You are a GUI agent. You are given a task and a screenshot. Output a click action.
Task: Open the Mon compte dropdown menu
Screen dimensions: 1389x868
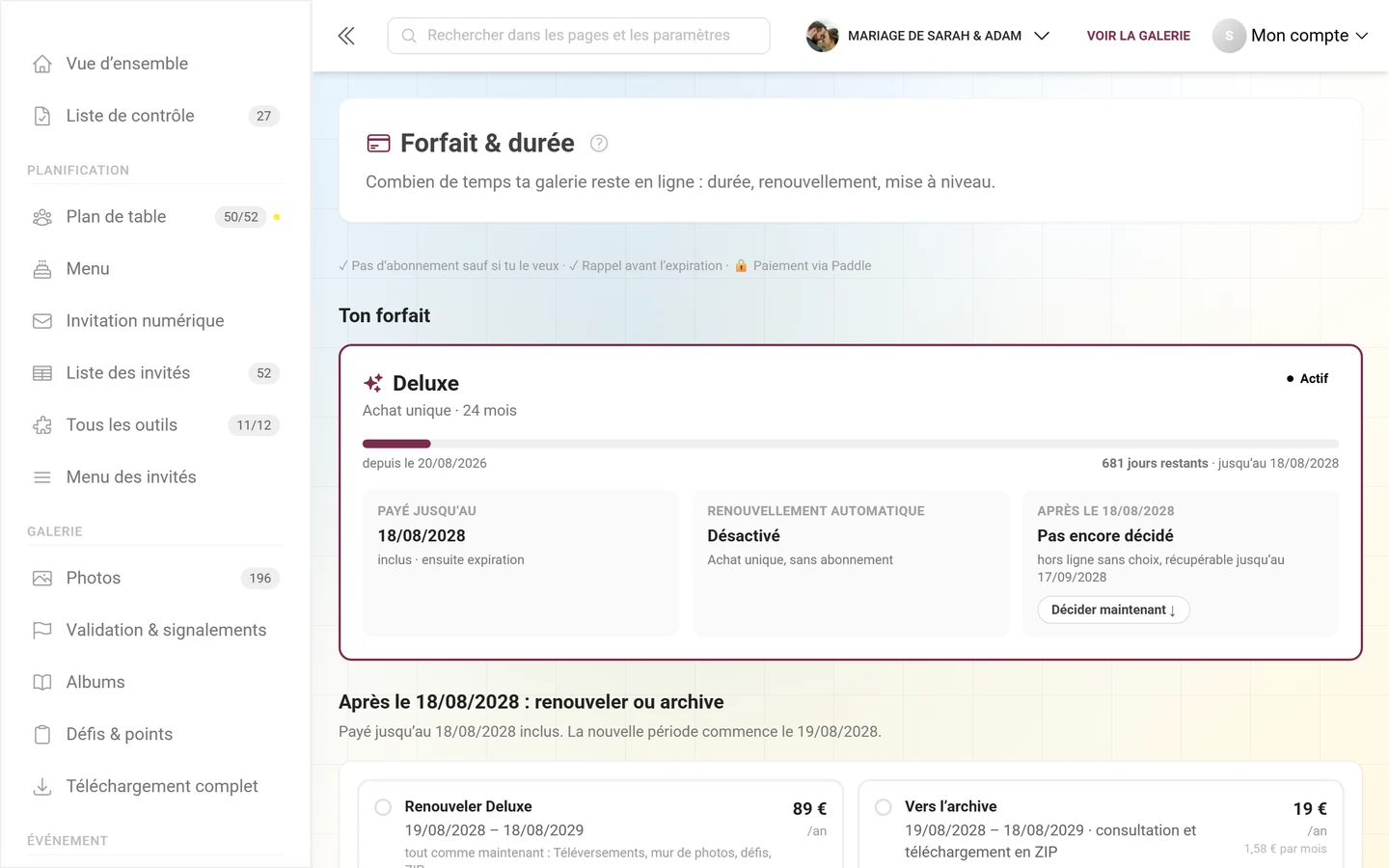(1291, 36)
